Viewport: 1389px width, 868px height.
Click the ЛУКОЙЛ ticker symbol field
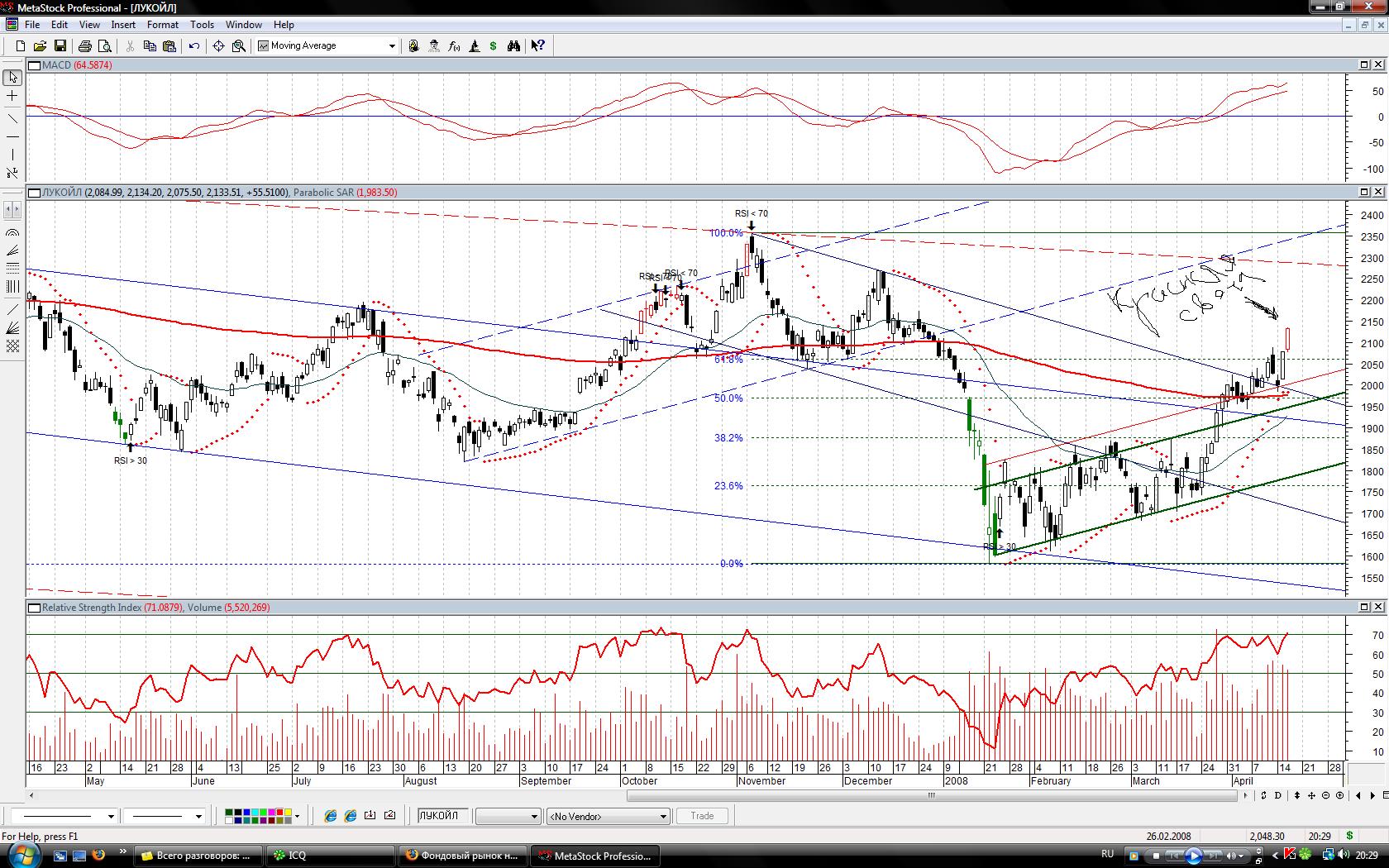click(443, 816)
